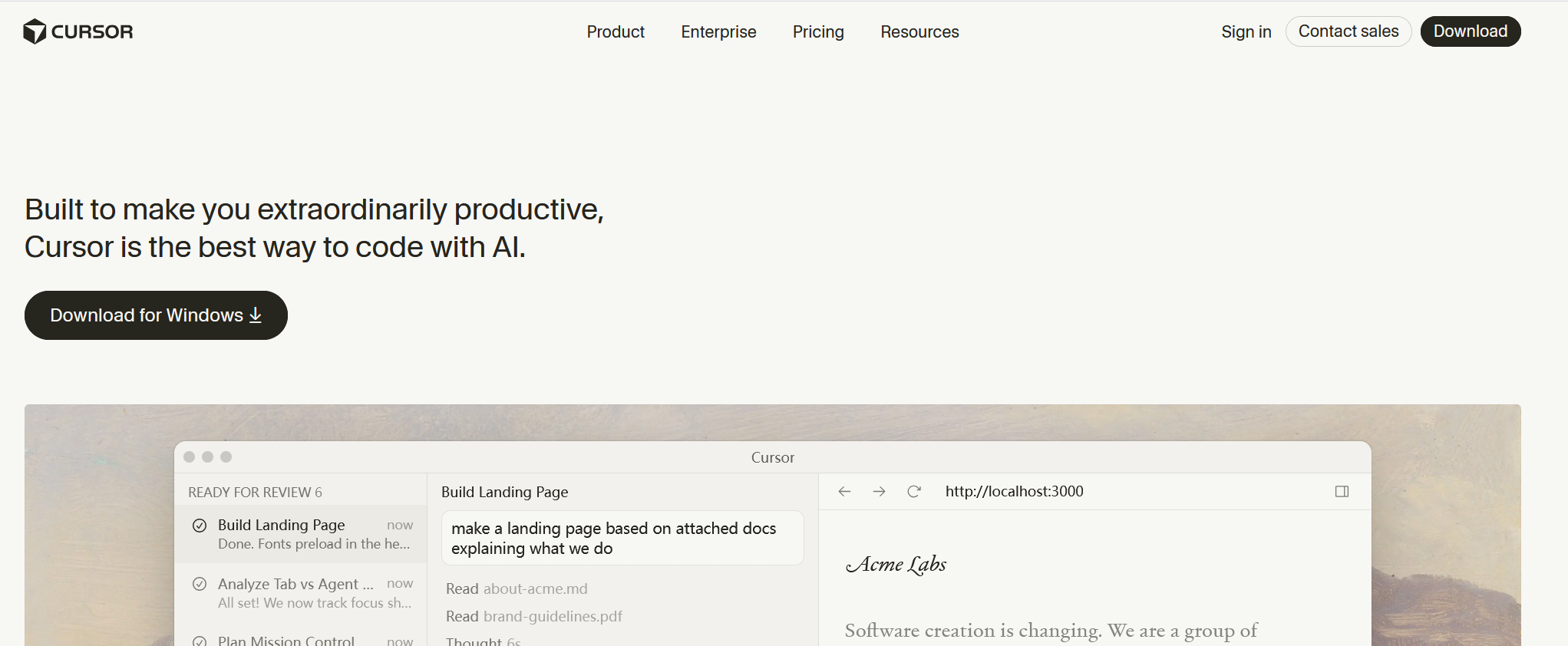
Task: Select the Build Landing Page task row
Action: pos(301,534)
